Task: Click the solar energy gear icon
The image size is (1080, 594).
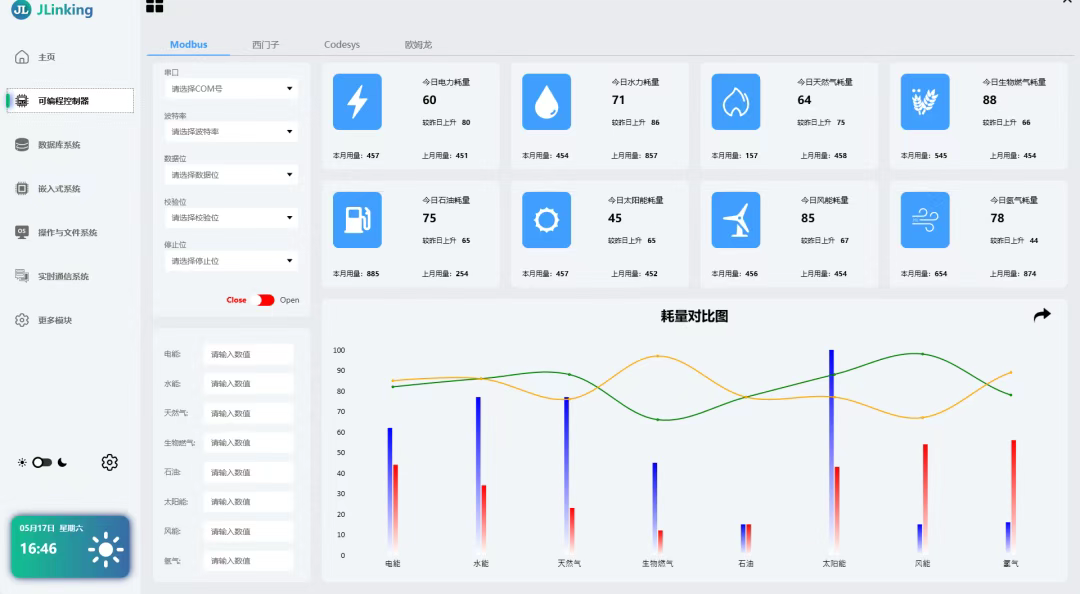Action: (x=545, y=220)
